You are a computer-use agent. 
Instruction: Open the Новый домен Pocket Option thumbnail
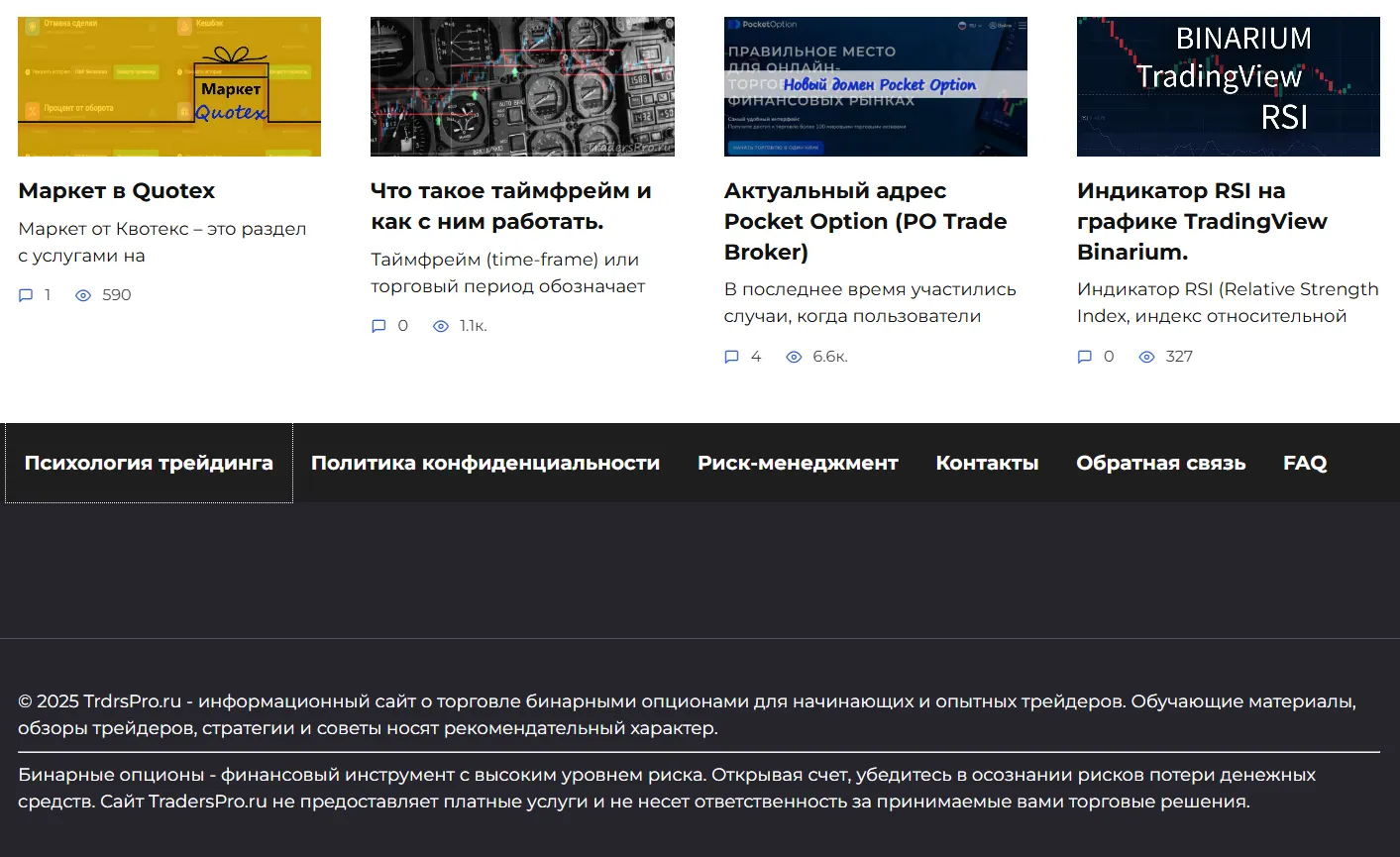876,86
